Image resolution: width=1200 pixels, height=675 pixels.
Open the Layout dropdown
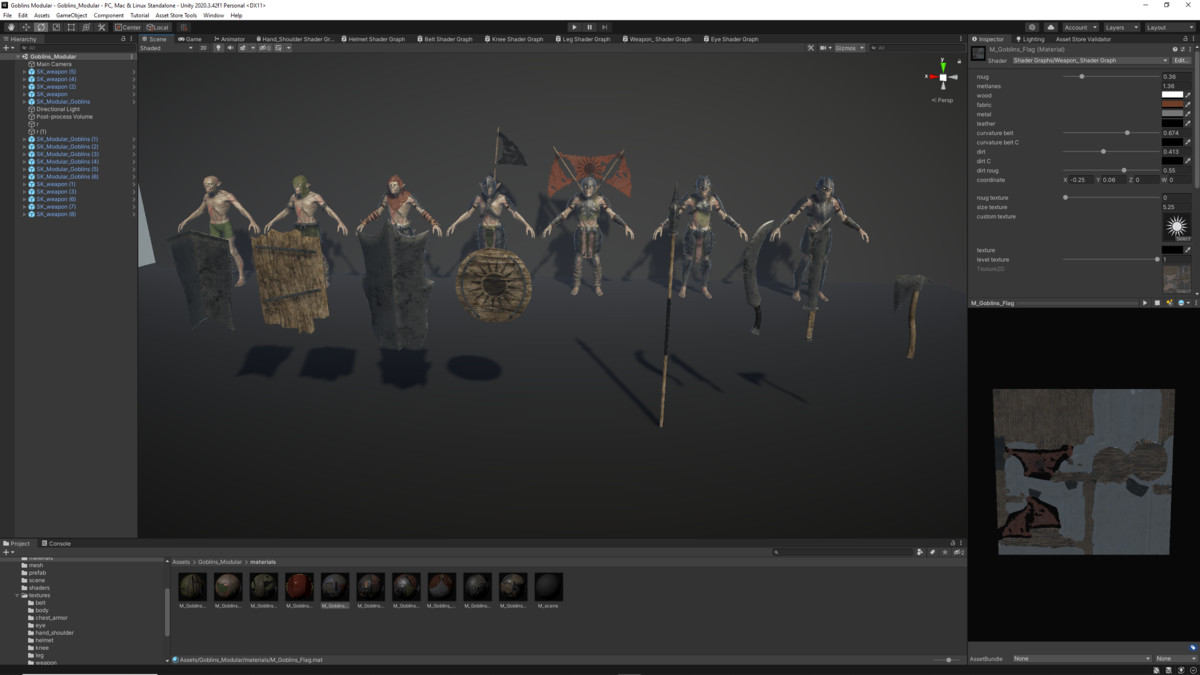pos(1168,27)
